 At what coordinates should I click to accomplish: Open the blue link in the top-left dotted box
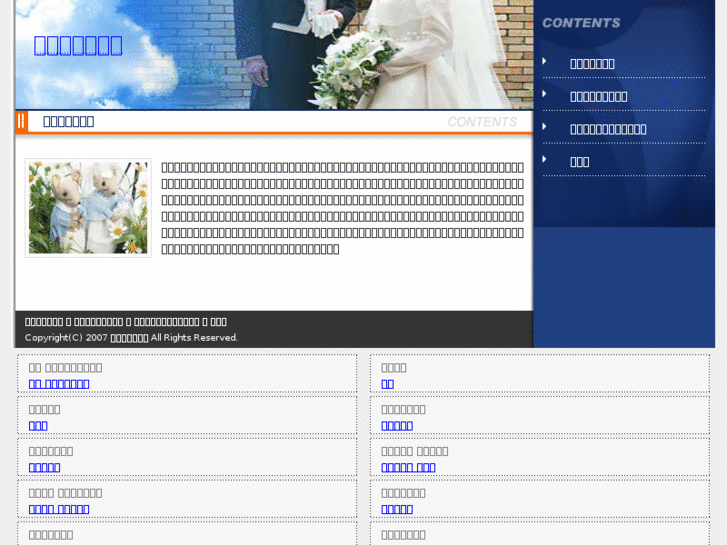tap(59, 384)
